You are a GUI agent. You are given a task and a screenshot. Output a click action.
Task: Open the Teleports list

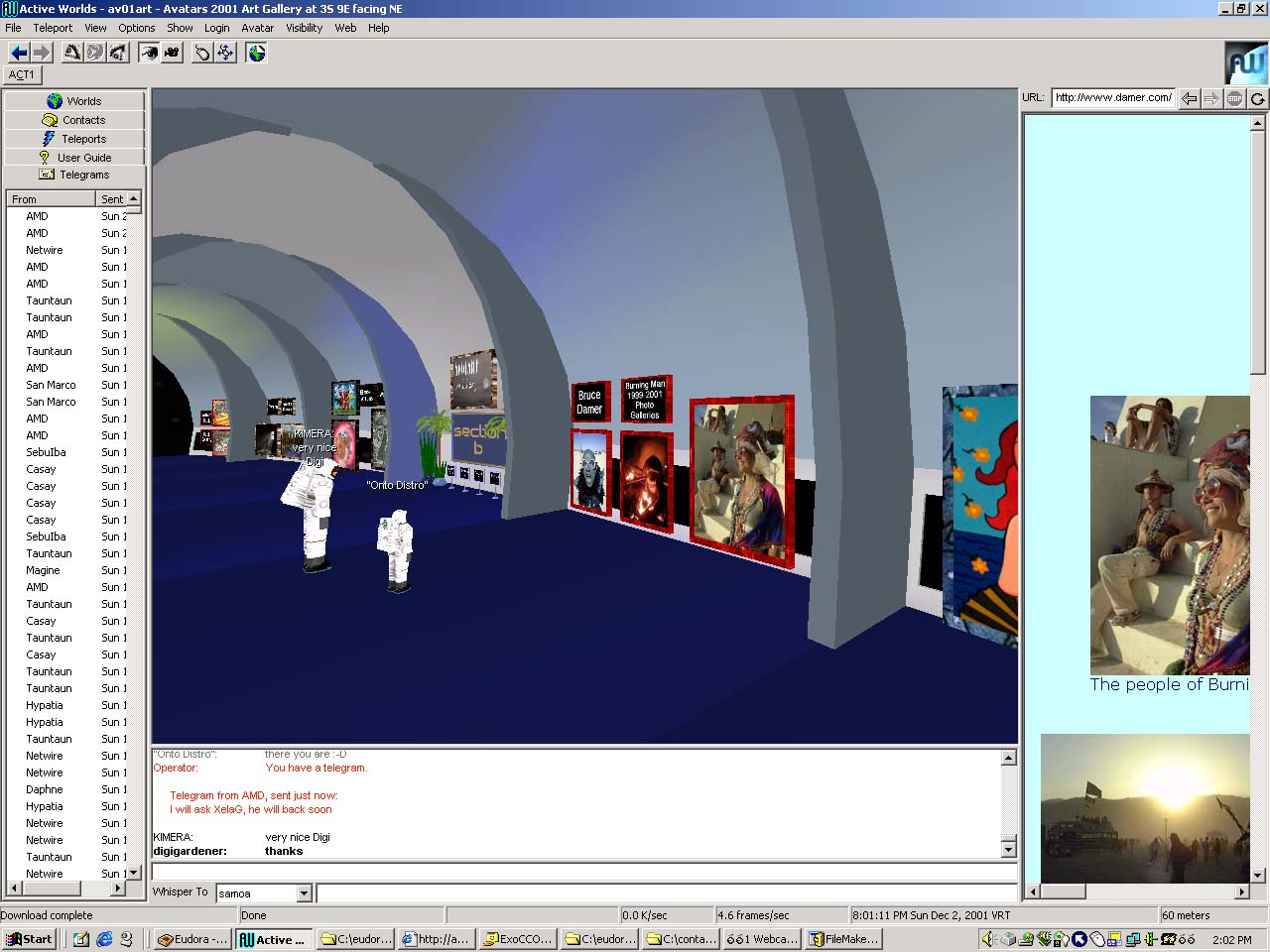click(74, 139)
